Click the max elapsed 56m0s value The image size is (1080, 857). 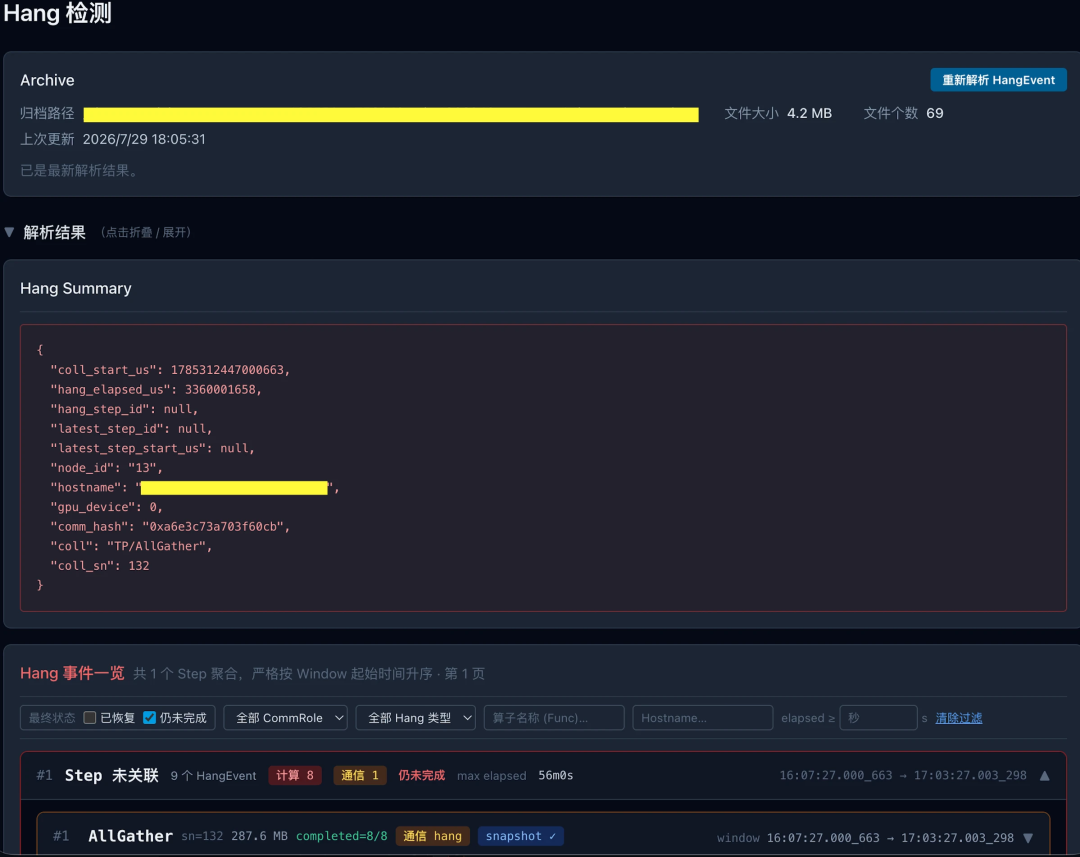pos(556,776)
